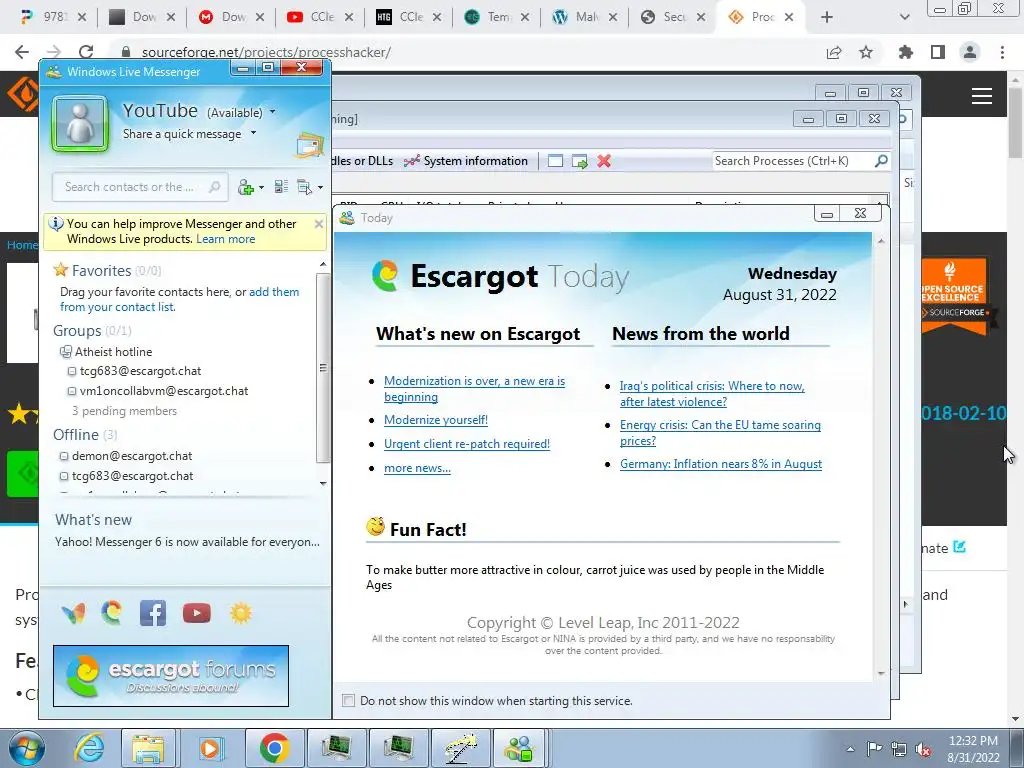Switch to the YouTube CCle tab
This screenshot has height=768, width=1024.
click(320, 18)
